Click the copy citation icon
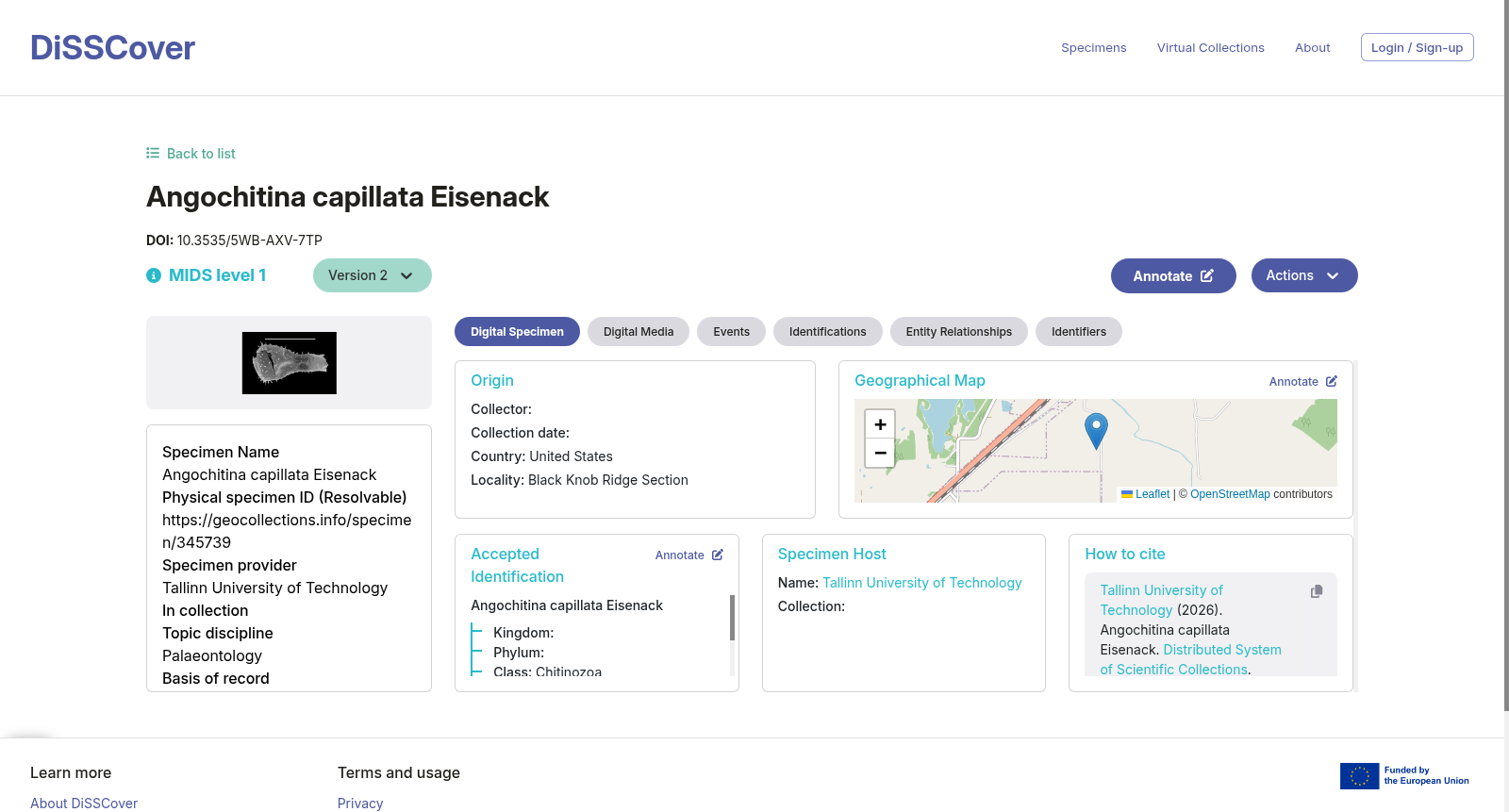The width and height of the screenshot is (1509, 812). pyautogui.click(x=1317, y=591)
